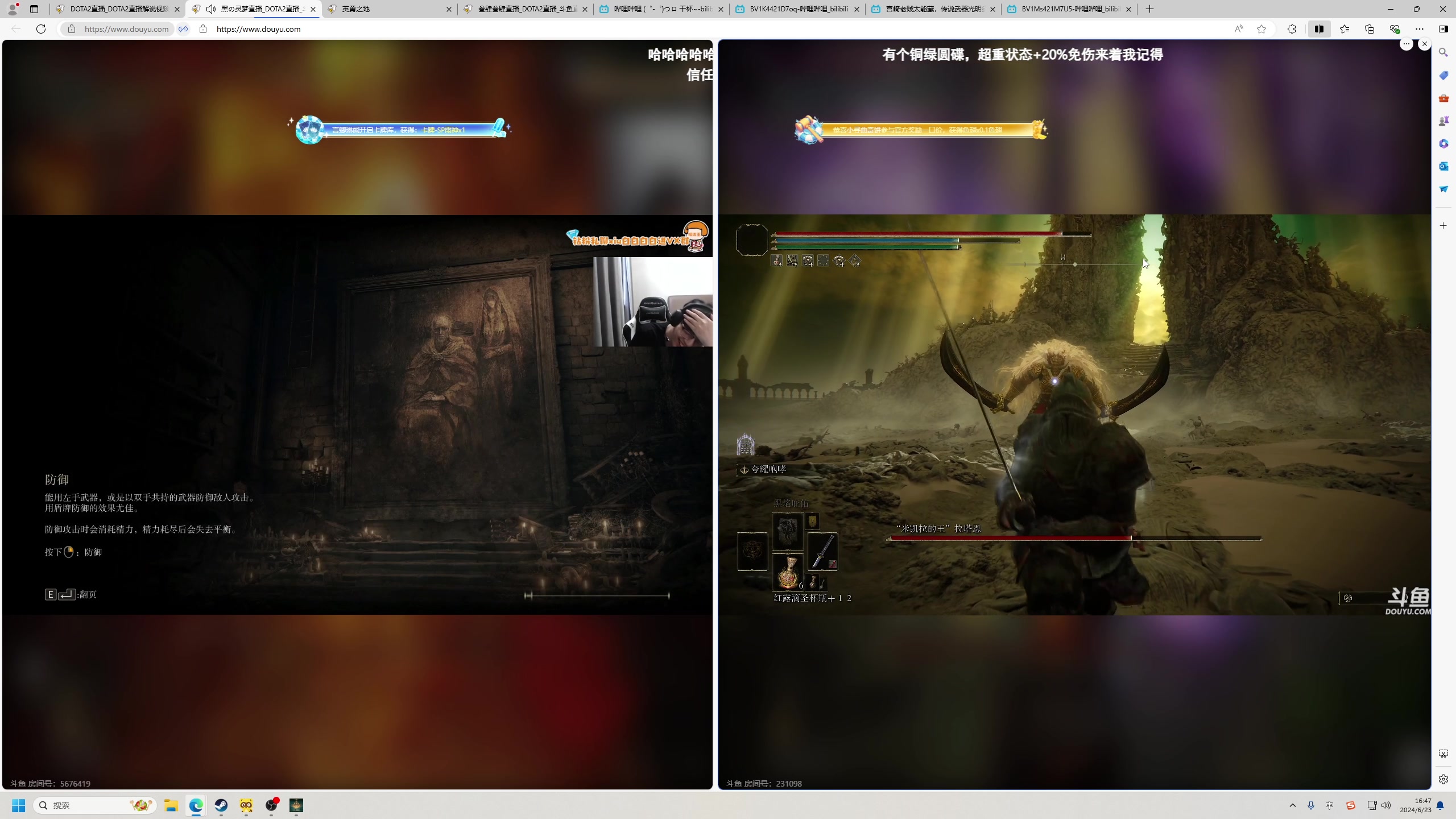Screen dimensions: 1456x819
Task: Toggle the Edge sidebar panel button
Action: coord(1443,29)
